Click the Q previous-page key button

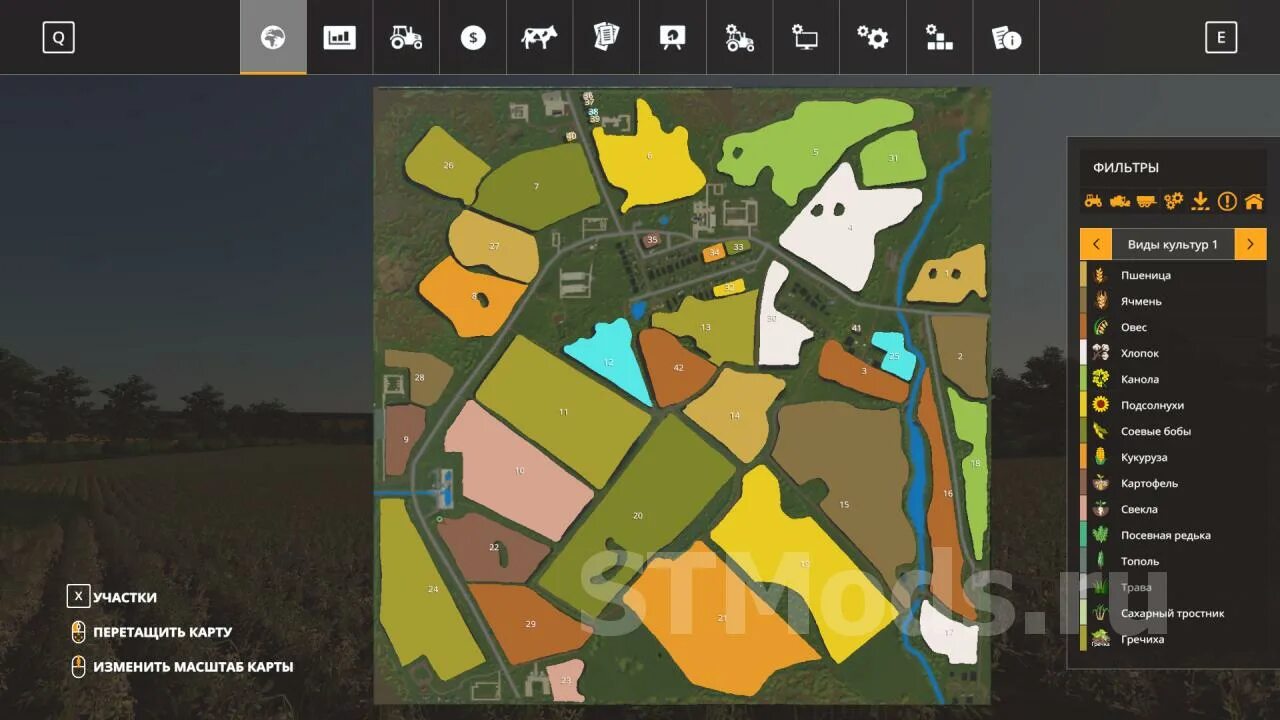pos(58,38)
